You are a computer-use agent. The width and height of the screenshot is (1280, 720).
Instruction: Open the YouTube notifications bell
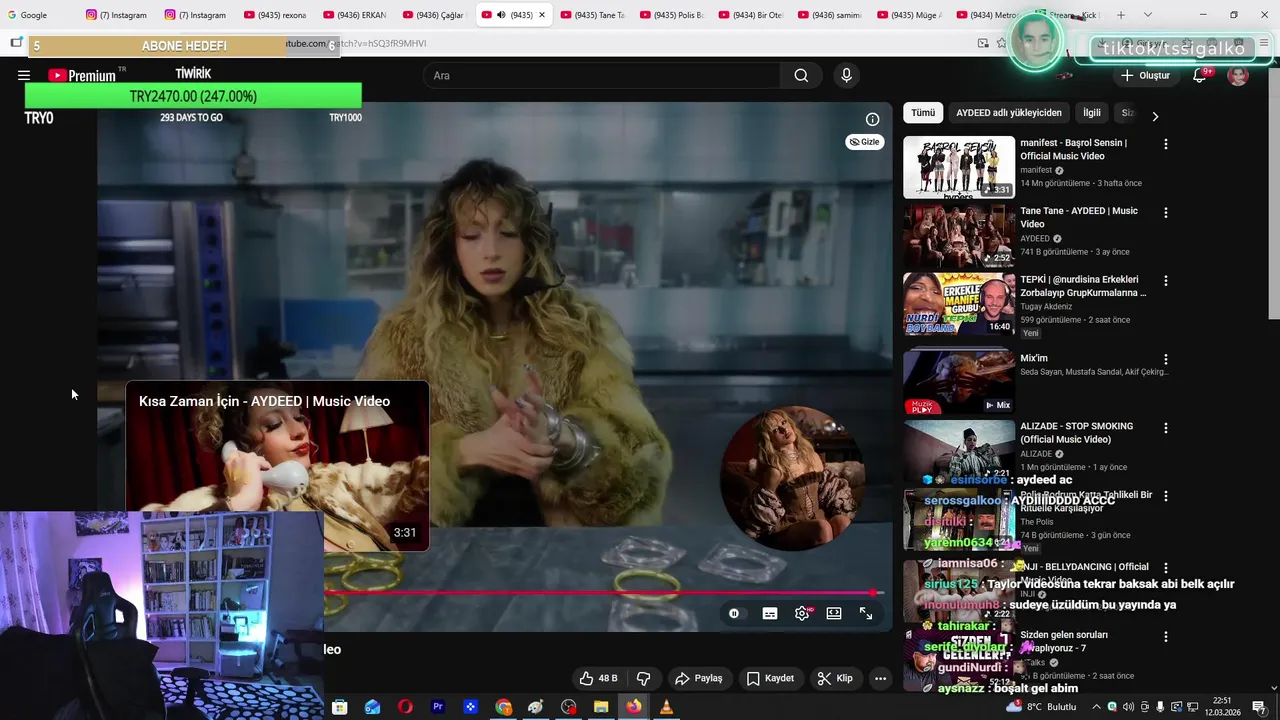1199,76
